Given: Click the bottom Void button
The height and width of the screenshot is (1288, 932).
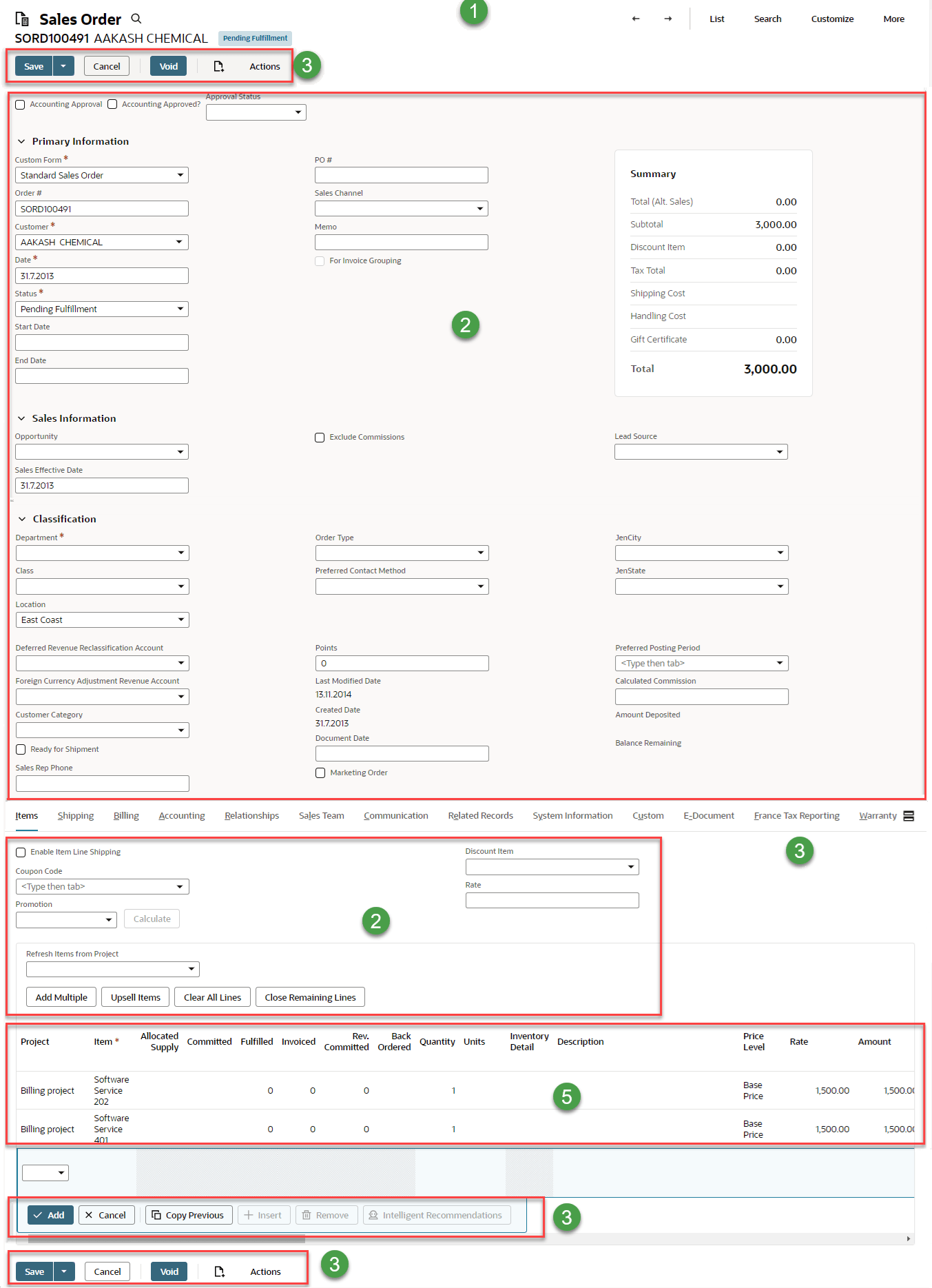Looking at the screenshot, I should point(169,1271).
